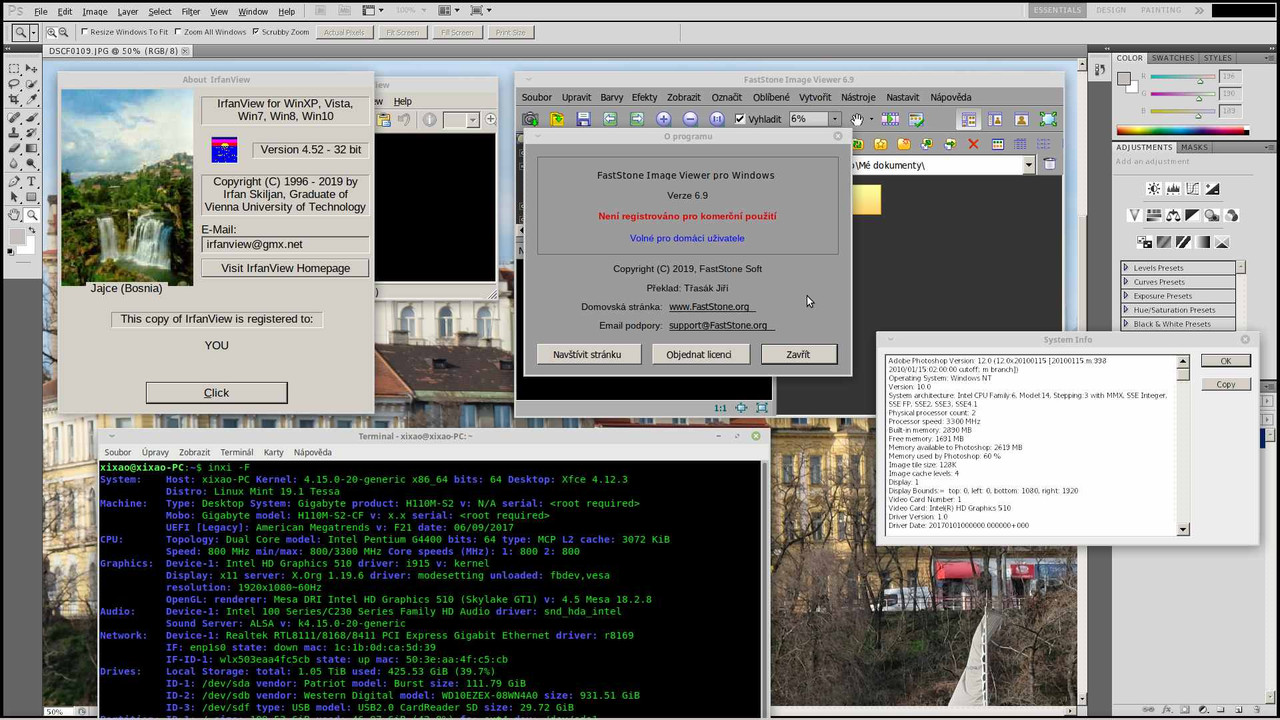Click the IrfanView email address field
This screenshot has width=1280, height=720.
285,244
